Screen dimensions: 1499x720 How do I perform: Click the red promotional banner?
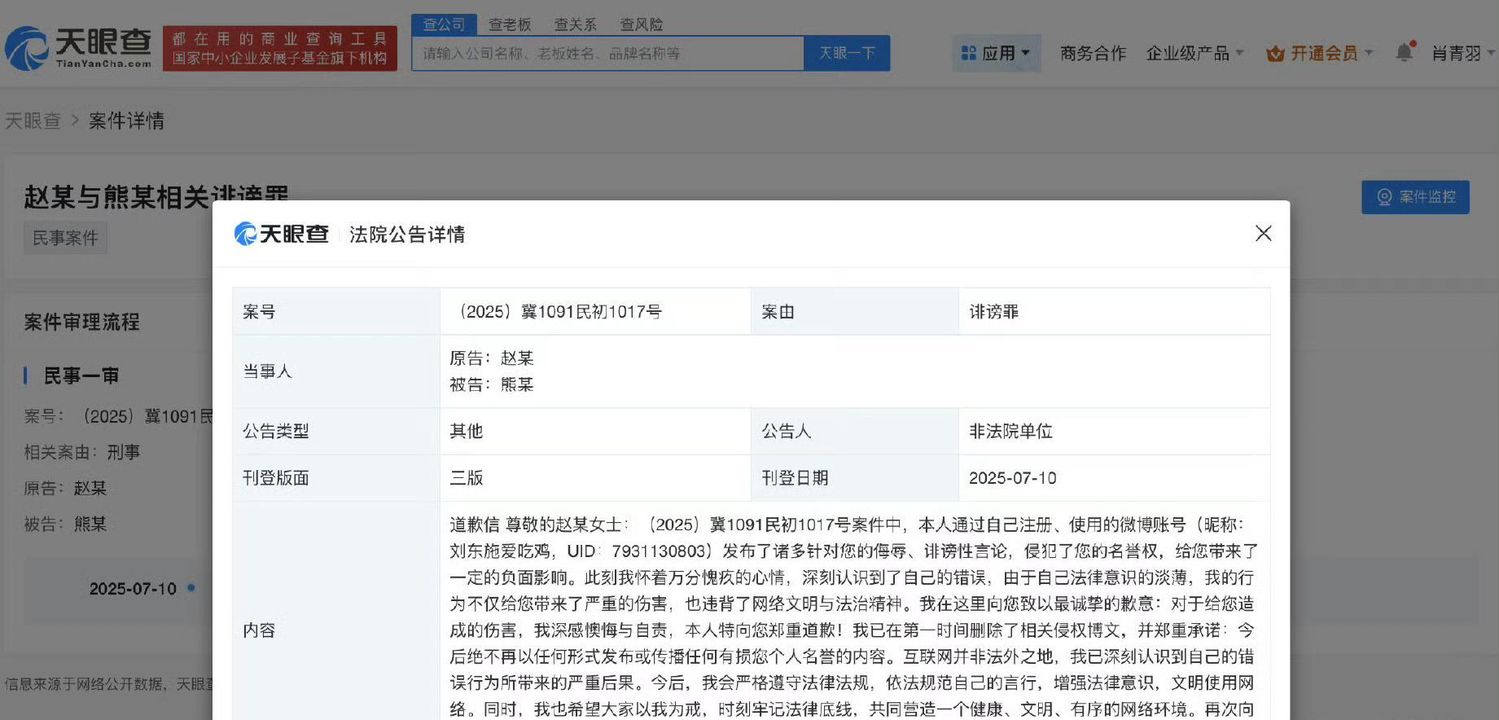[280, 48]
